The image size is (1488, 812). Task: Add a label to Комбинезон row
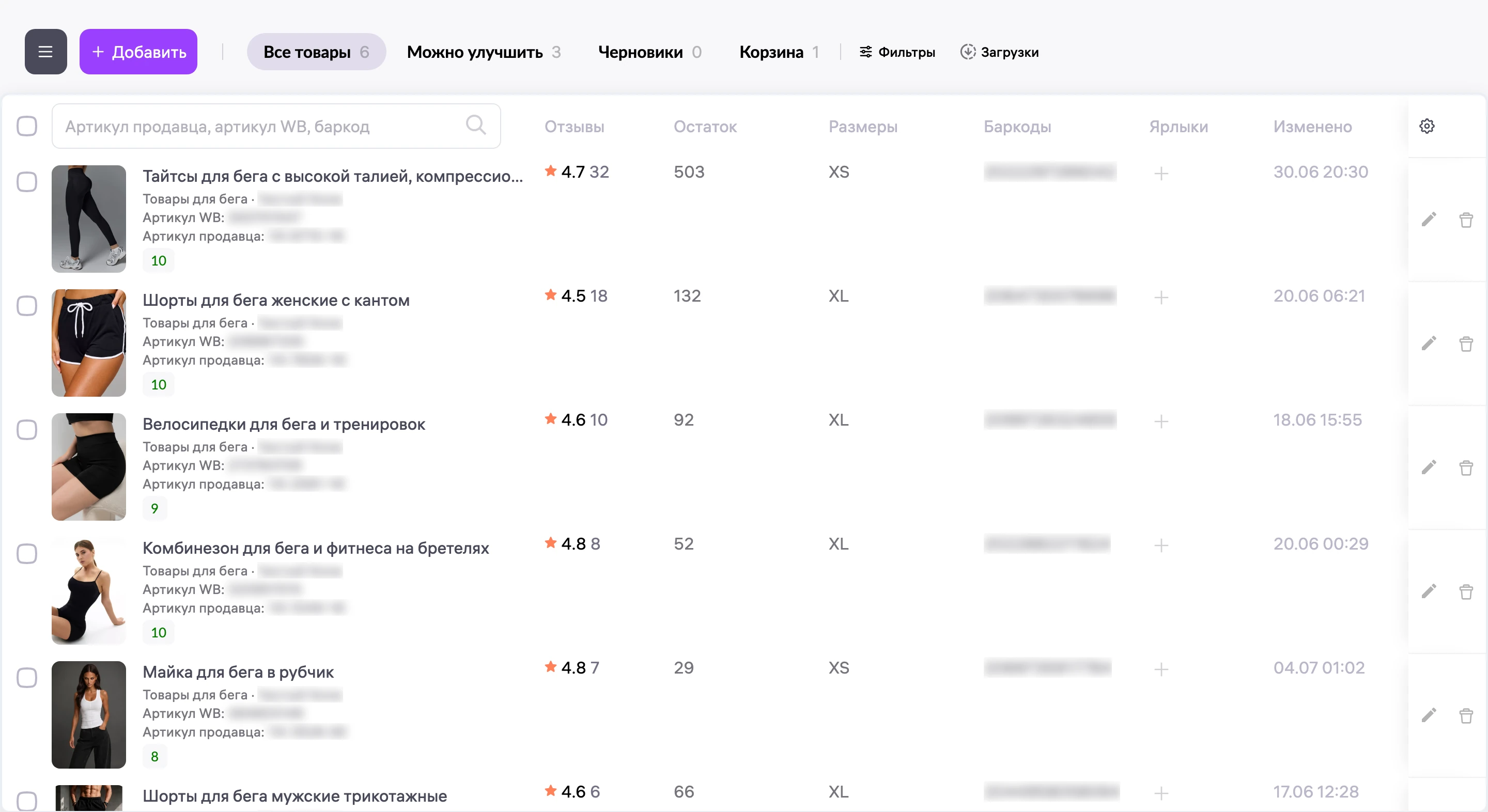(1161, 545)
